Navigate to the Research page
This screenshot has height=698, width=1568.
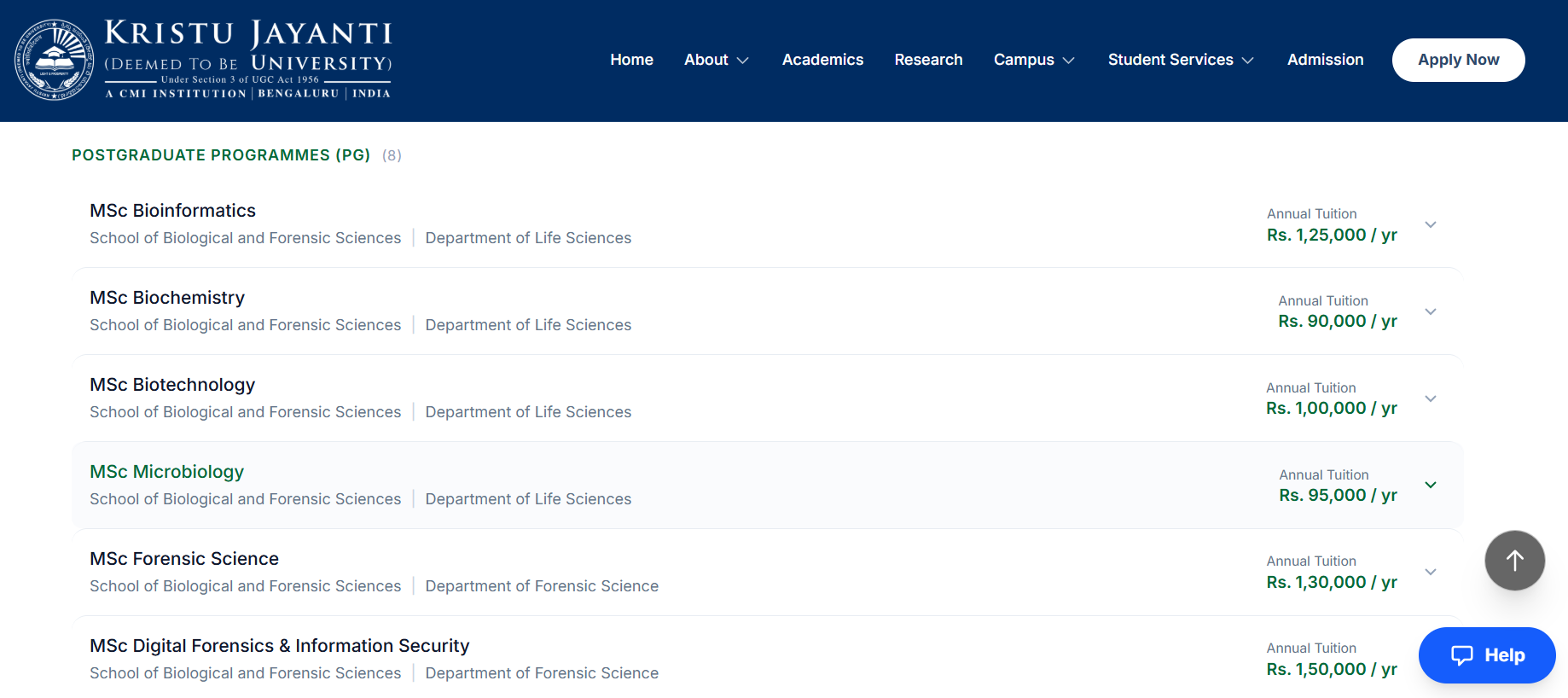[x=928, y=60]
